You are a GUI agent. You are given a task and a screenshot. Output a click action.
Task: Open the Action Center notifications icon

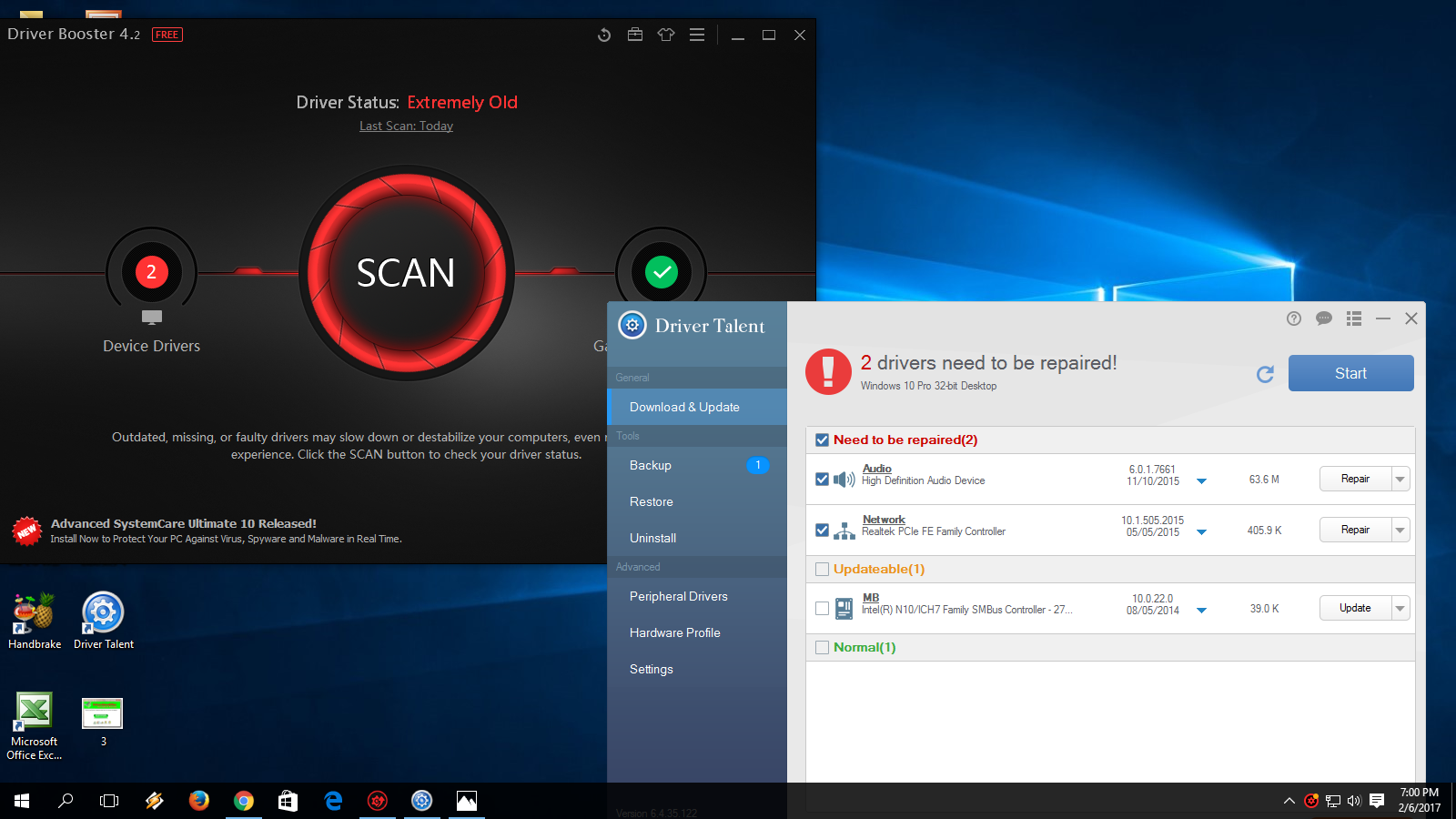(1377, 801)
